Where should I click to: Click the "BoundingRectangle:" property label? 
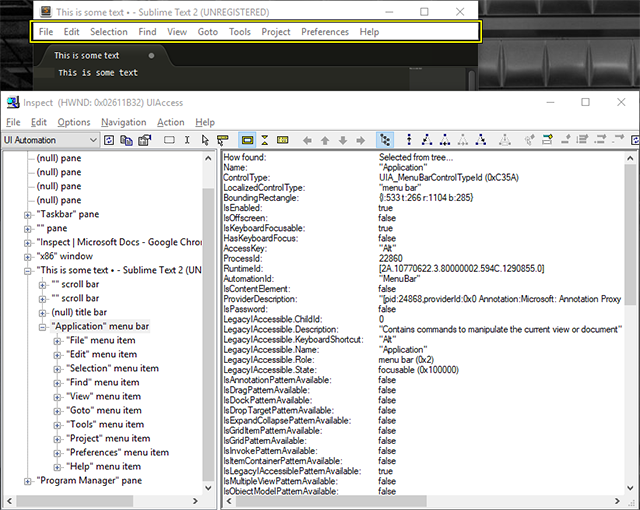(x=261, y=198)
